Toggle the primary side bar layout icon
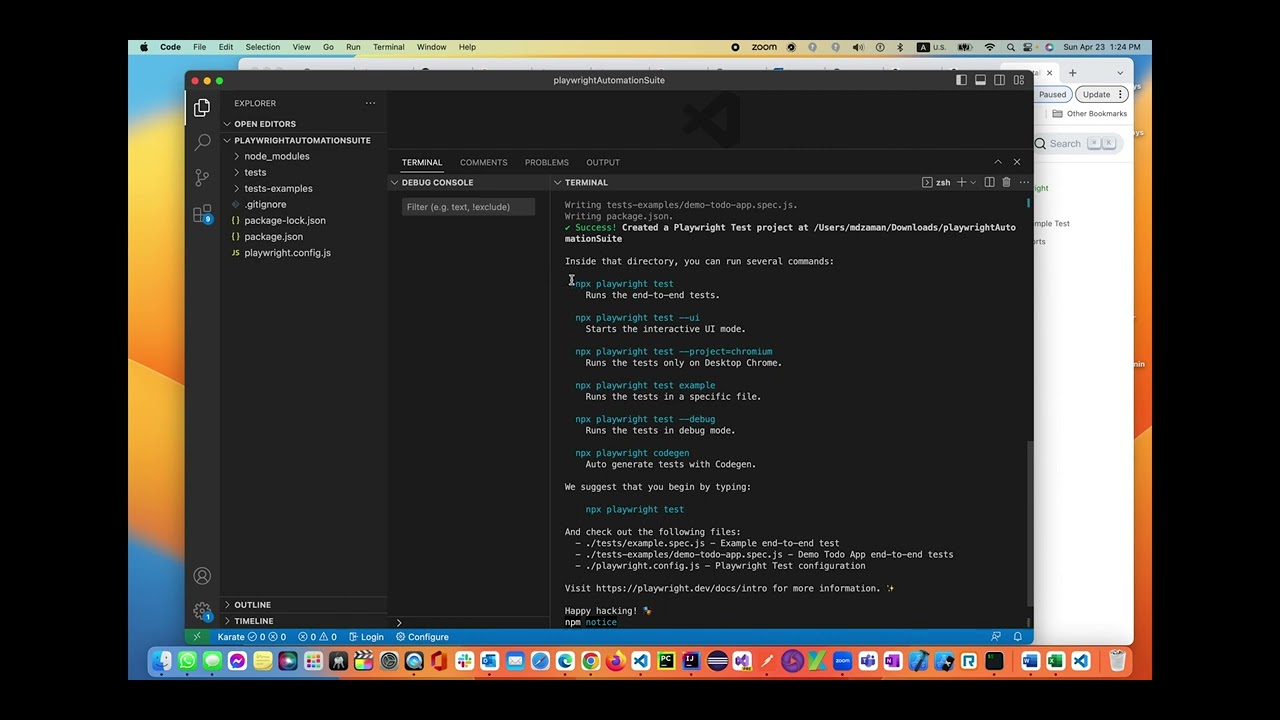1280x720 pixels. [x=961, y=80]
